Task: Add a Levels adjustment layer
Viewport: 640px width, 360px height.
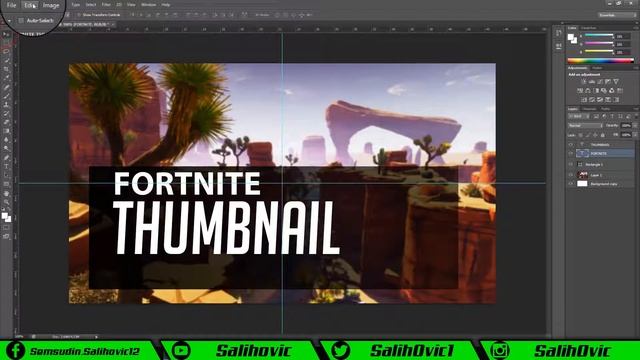Action: point(591,82)
